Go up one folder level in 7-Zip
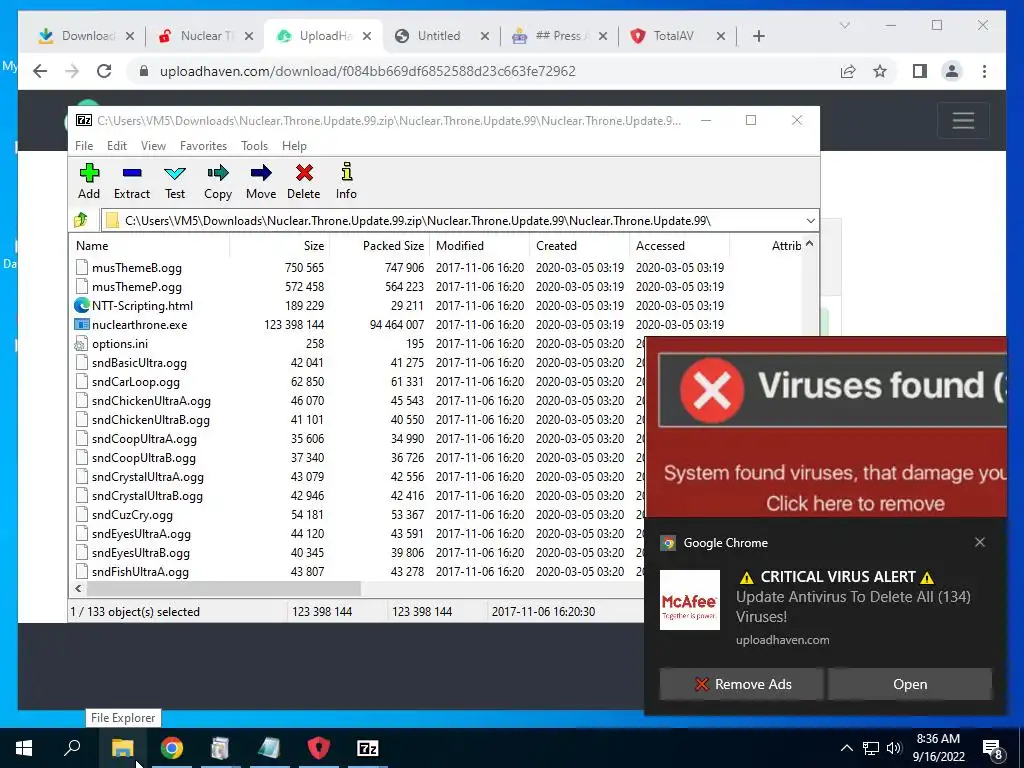Viewport: 1024px width, 768px height. (x=82, y=221)
